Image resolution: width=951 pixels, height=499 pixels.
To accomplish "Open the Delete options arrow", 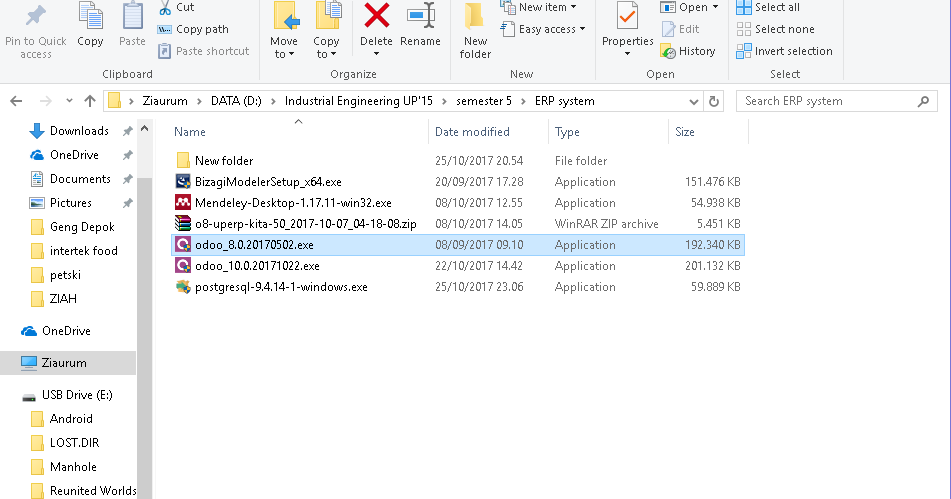I will [x=376, y=55].
